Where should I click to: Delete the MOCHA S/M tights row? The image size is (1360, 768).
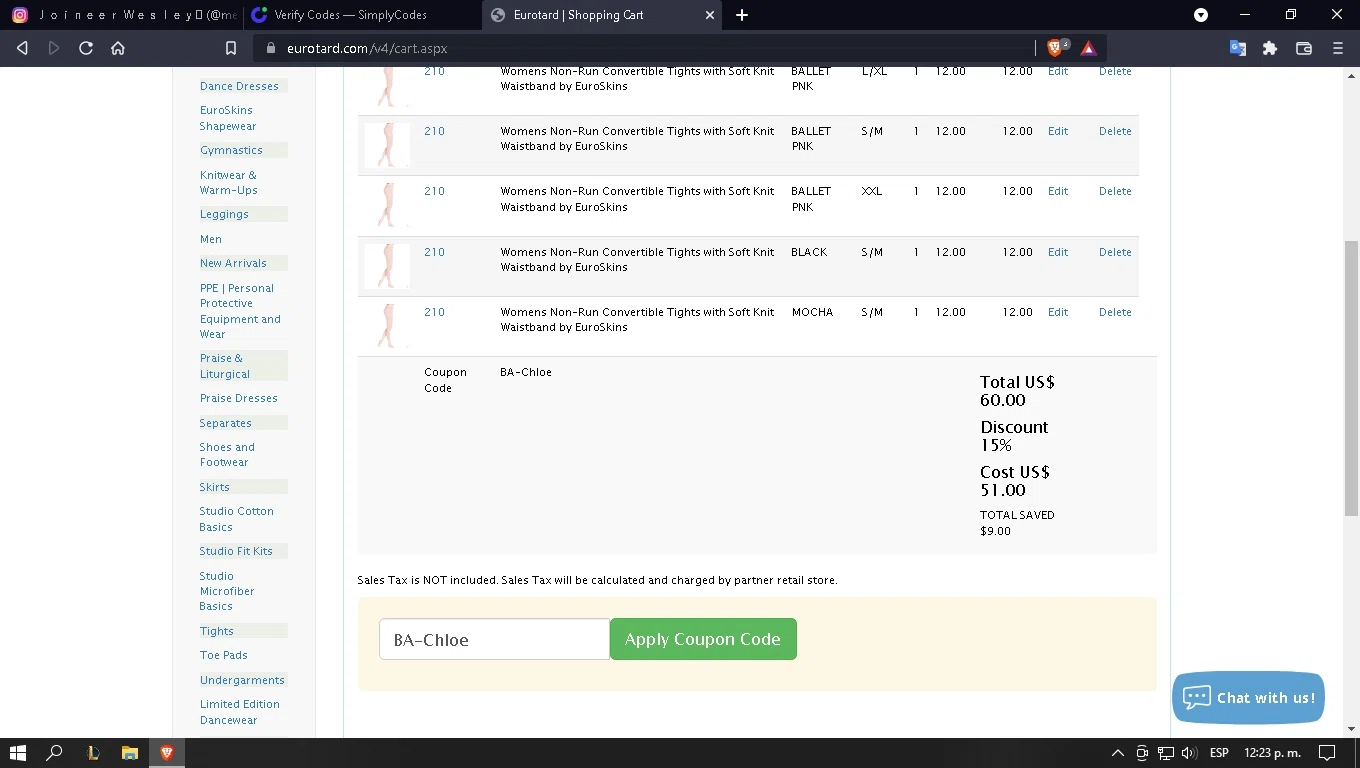coord(1115,312)
